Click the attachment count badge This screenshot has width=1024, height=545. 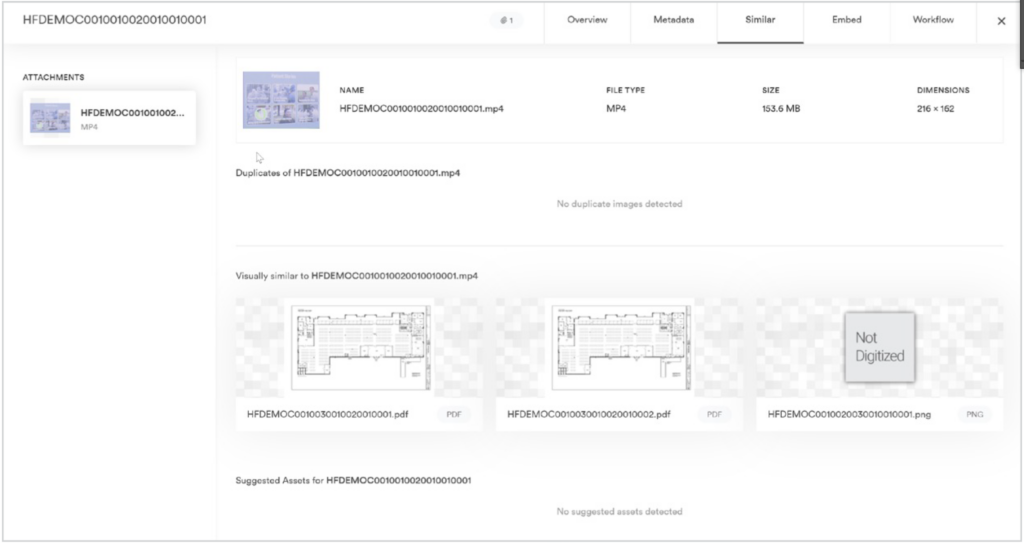pos(506,20)
